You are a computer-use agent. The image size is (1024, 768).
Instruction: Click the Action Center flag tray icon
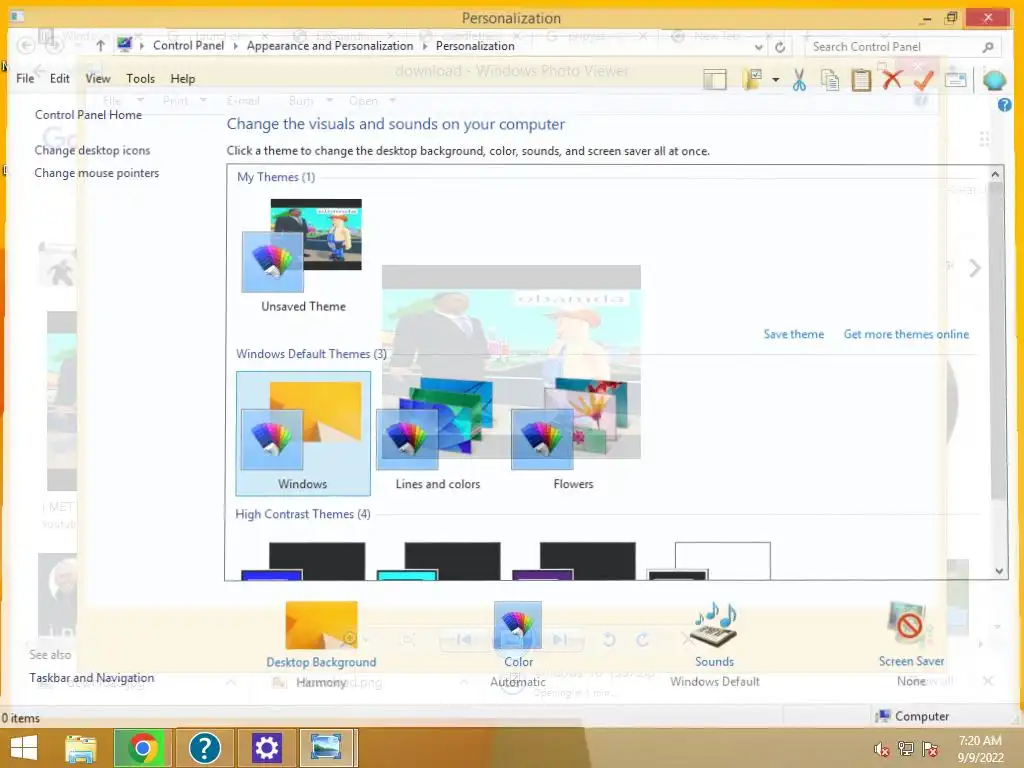point(930,749)
